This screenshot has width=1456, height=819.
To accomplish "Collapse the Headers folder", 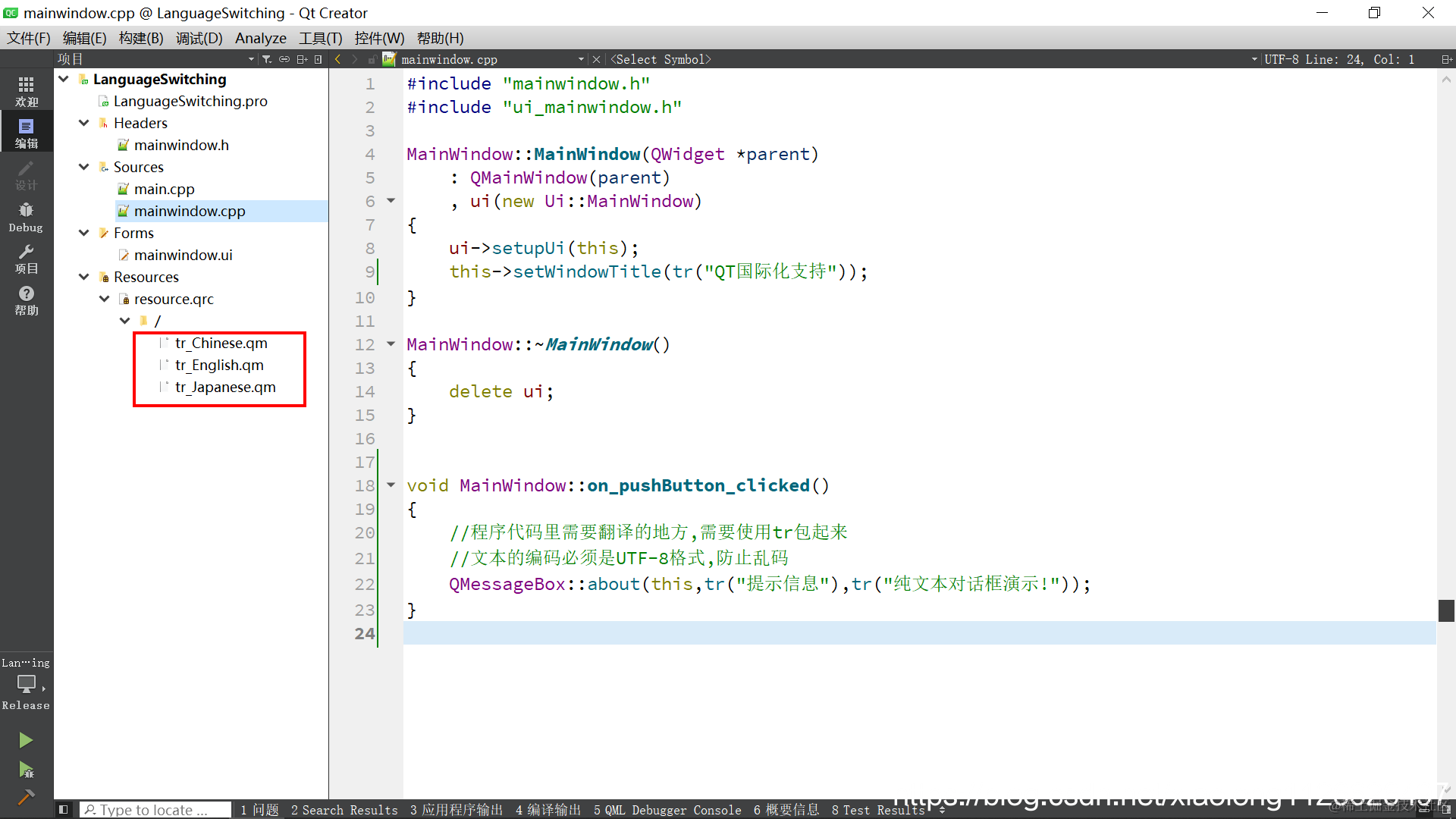I will coord(84,123).
